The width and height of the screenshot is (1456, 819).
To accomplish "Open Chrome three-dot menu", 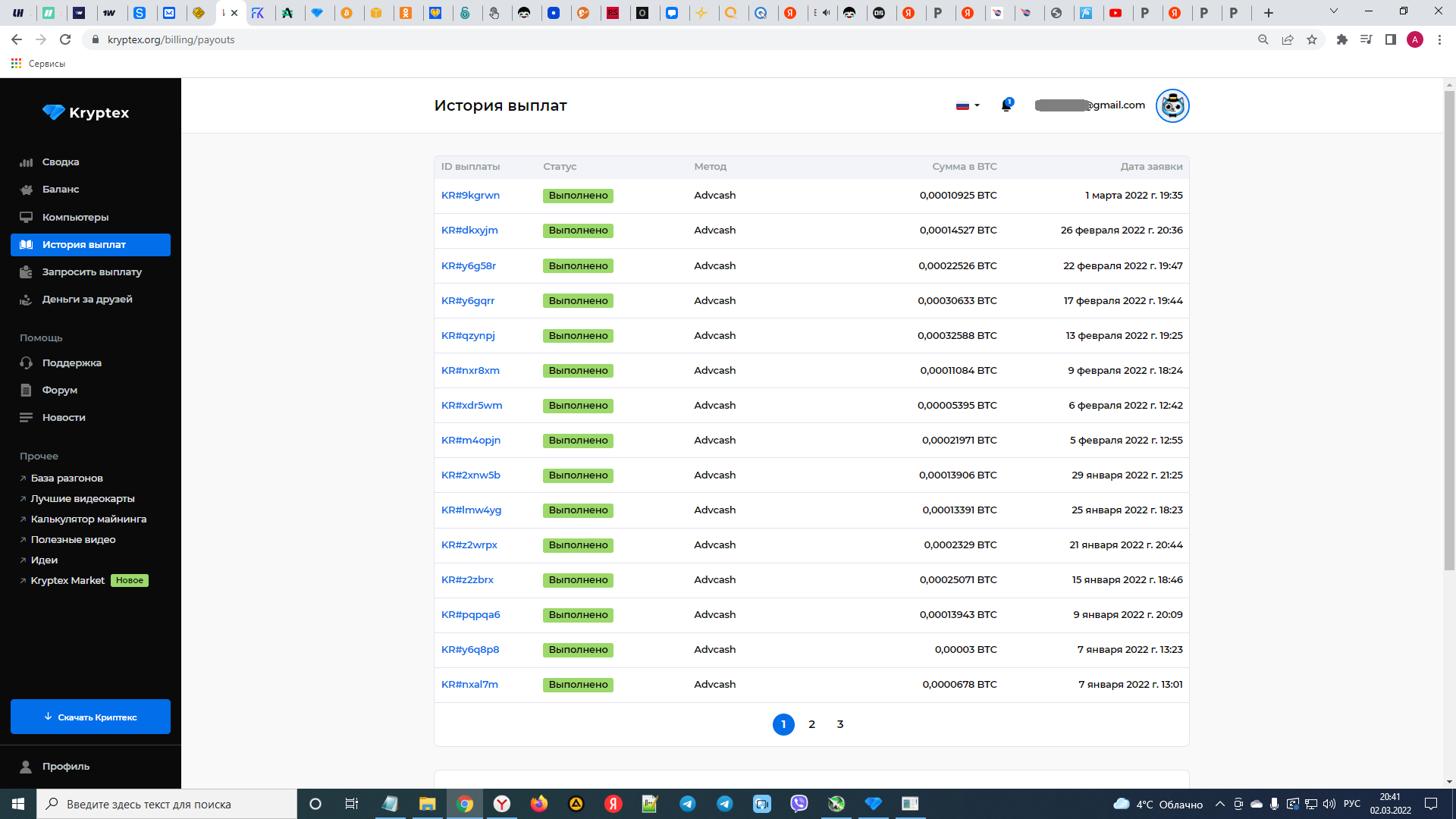I will click(1439, 39).
